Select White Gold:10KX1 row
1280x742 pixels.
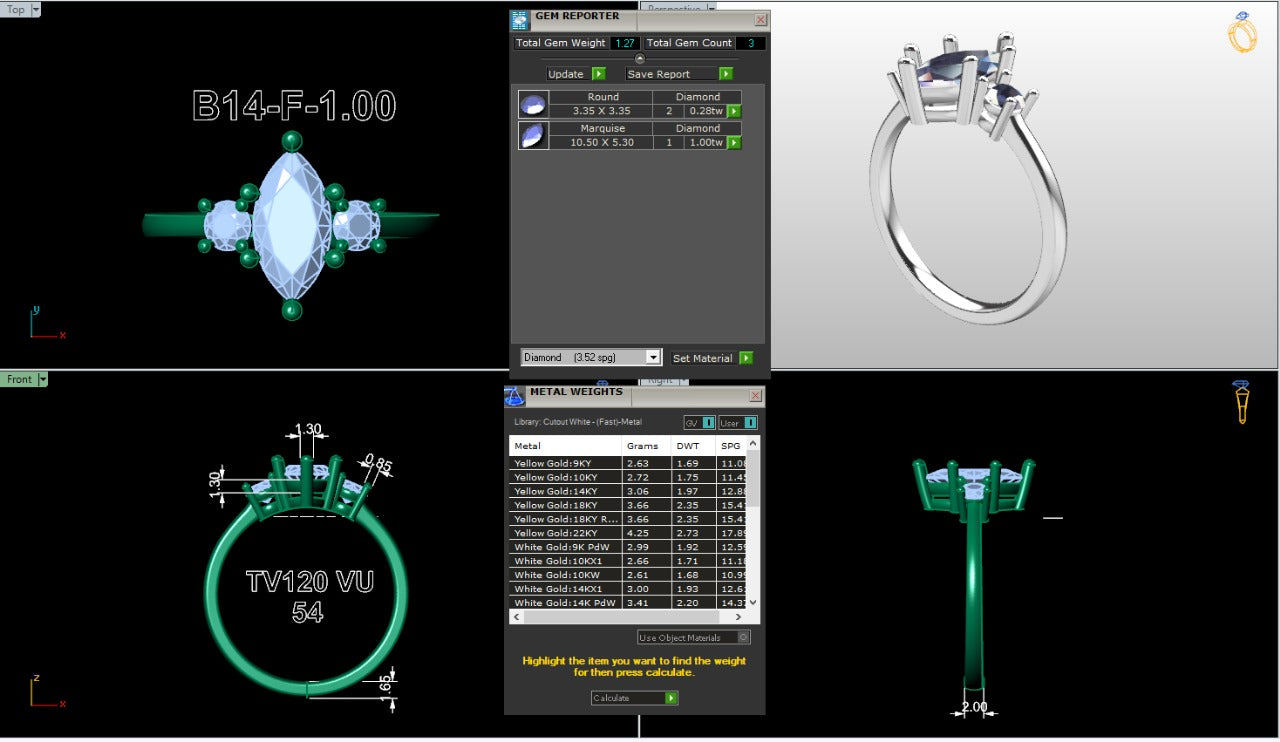pos(628,562)
